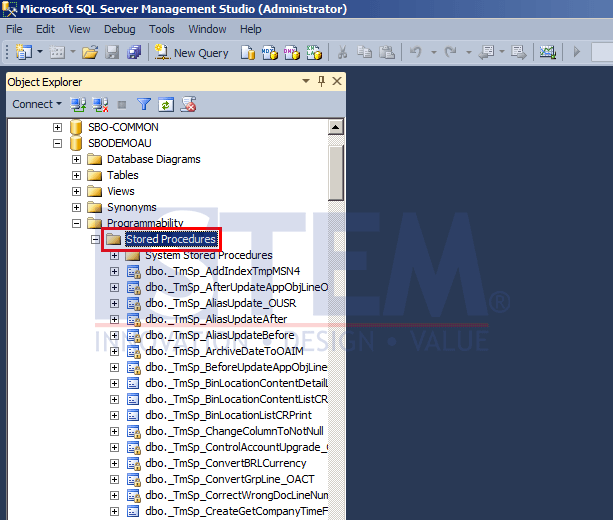Screen dimensions: 613x520
Task: Open the Window menu
Action: coord(207,29)
